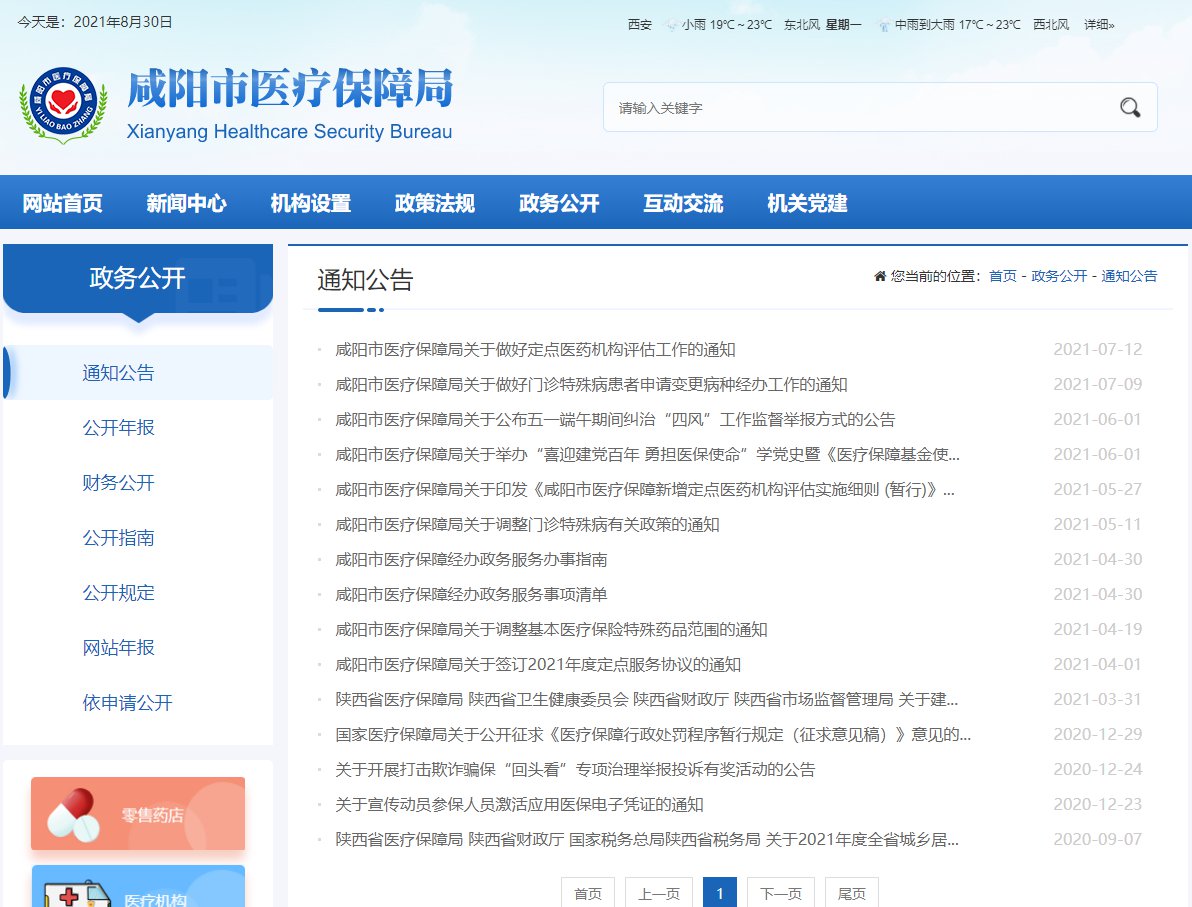1192x907 pixels.
Task: Click the home icon in breadcrumb
Action: [880, 276]
